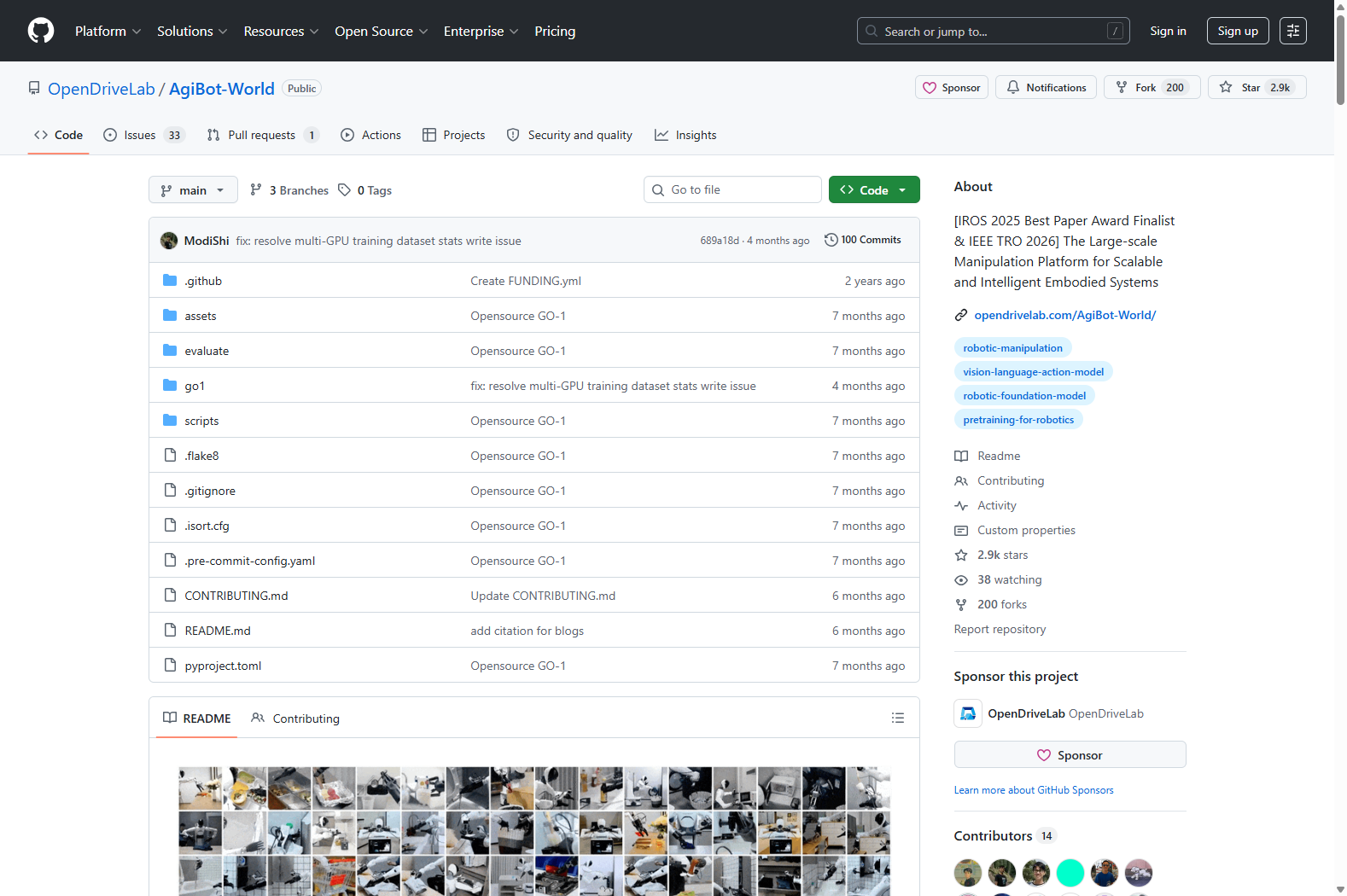Click the book icon beside Readme
Image resolution: width=1347 pixels, height=896 pixels.
[x=961, y=457]
